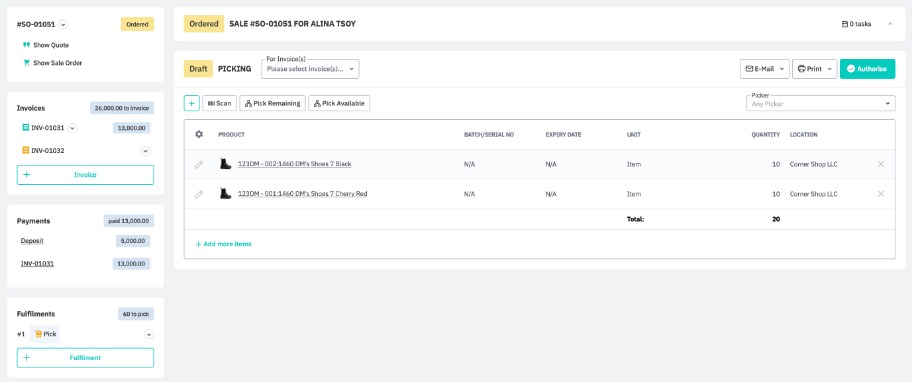
Task: Add a new Invoice
Action: tap(86, 175)
